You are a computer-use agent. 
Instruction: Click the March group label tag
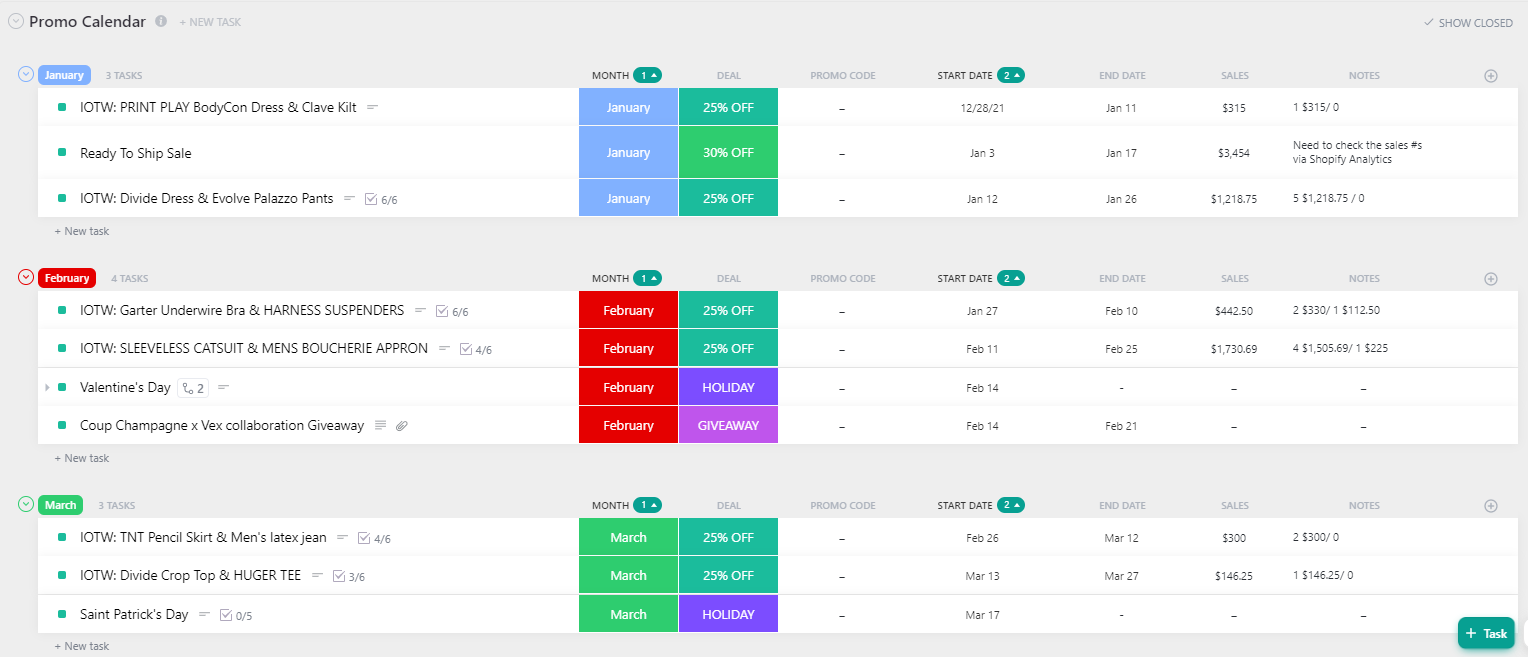pos(60,505)
